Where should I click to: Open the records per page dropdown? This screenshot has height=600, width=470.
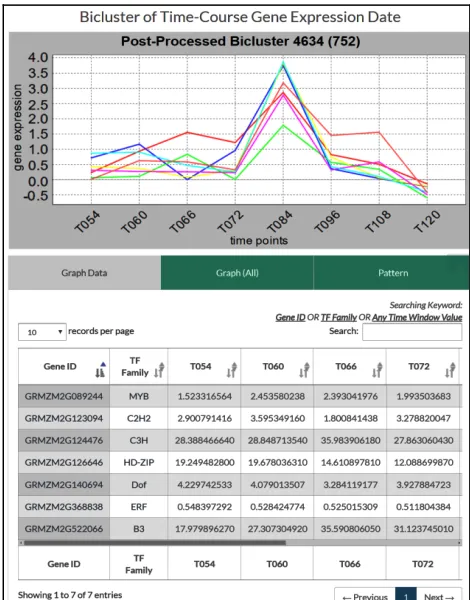[42, 332]
